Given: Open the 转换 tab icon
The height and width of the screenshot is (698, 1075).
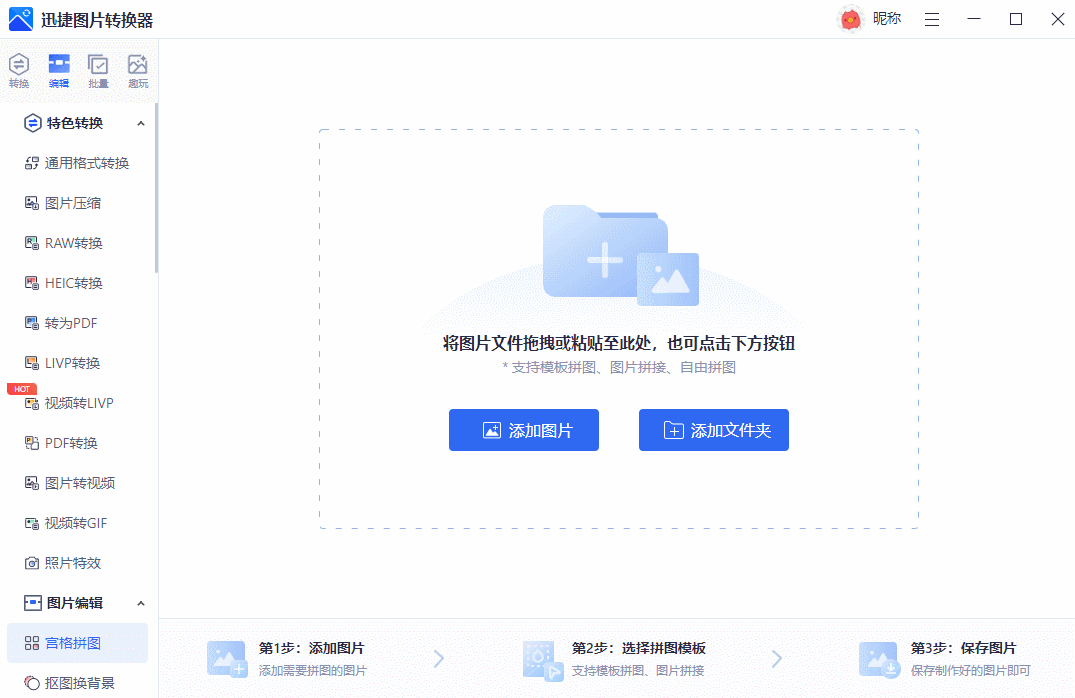Looking at the screenshot, I should point(19,64).
